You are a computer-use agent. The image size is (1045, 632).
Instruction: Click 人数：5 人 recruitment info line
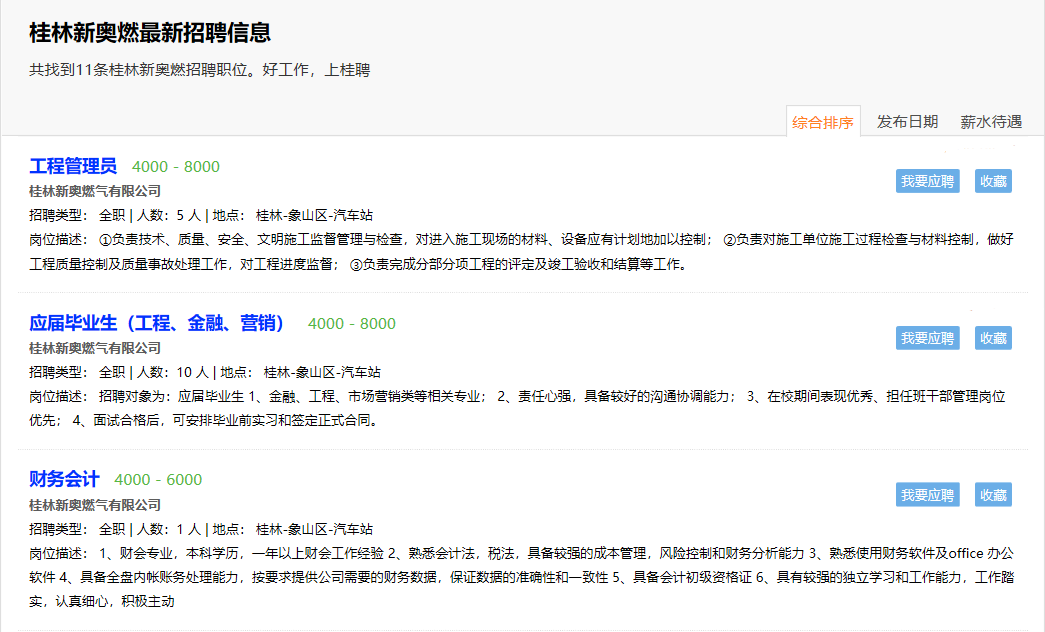201,215
